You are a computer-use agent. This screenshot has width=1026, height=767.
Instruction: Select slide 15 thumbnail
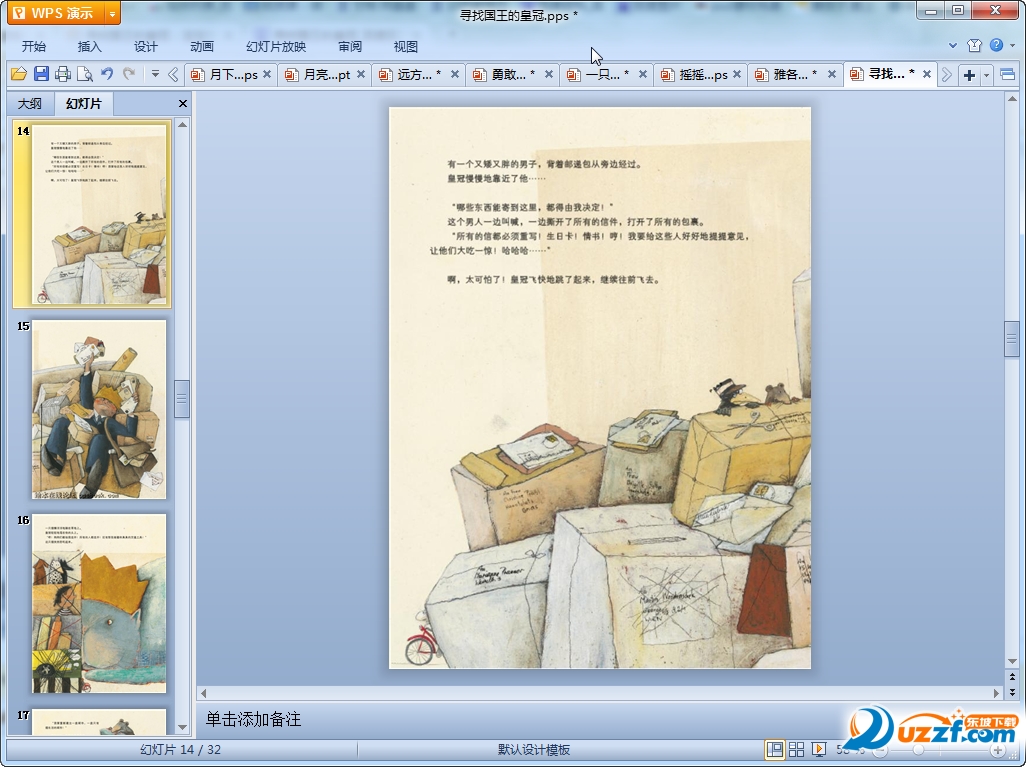click(99, 409)
